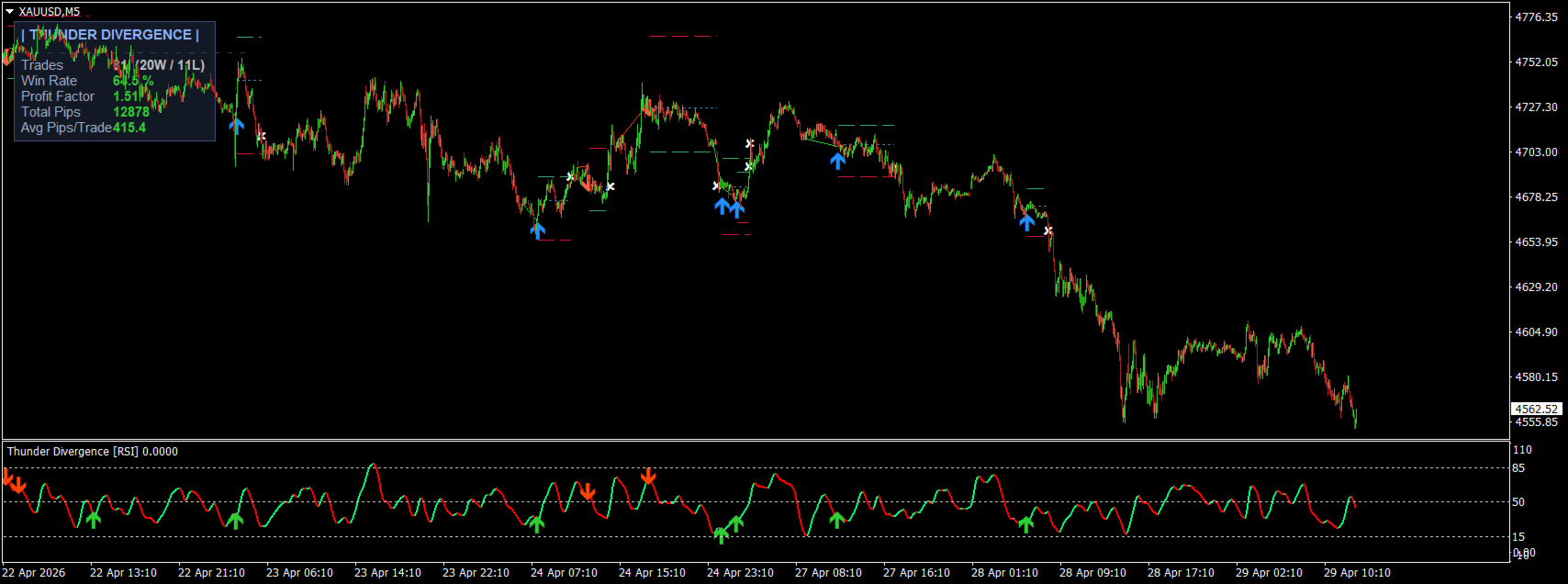Click the white X exit marker near 28 Apr 01:10

(x=1048, y=230)
